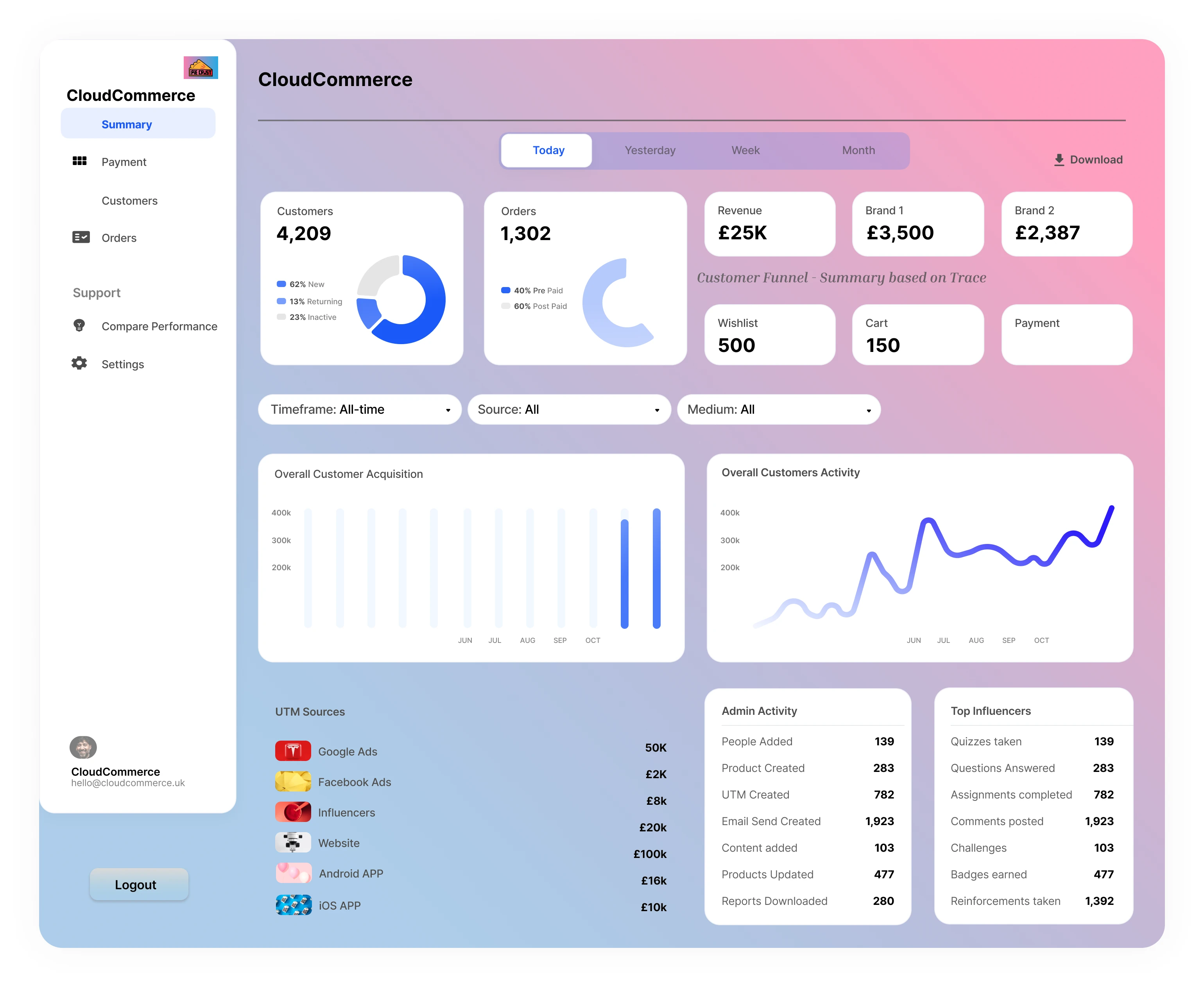Viewport: 1204px width, 987px height.
Task: Click the Influencers source icon
Action: [293, 812]
